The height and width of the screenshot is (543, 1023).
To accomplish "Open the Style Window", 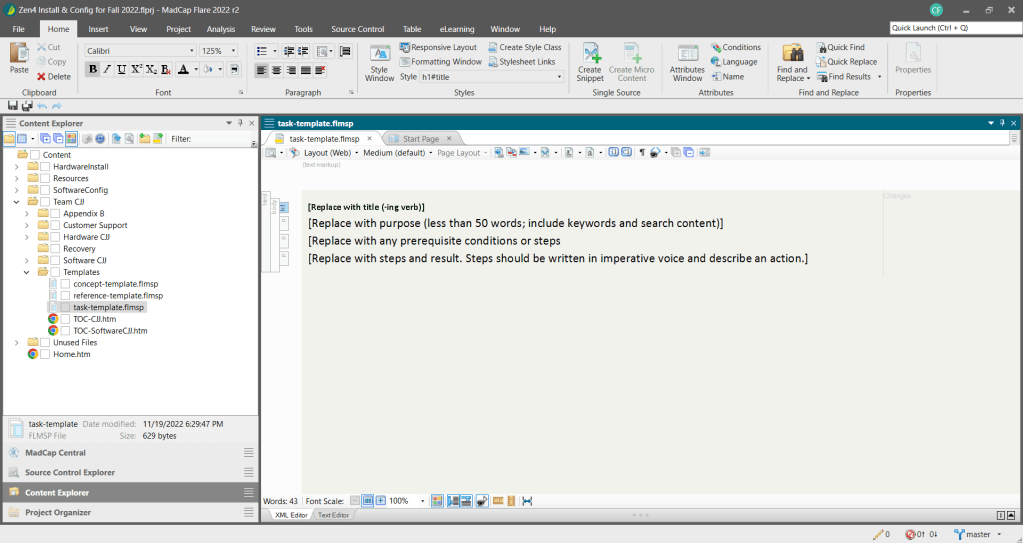I will click(x=380, y=62).
